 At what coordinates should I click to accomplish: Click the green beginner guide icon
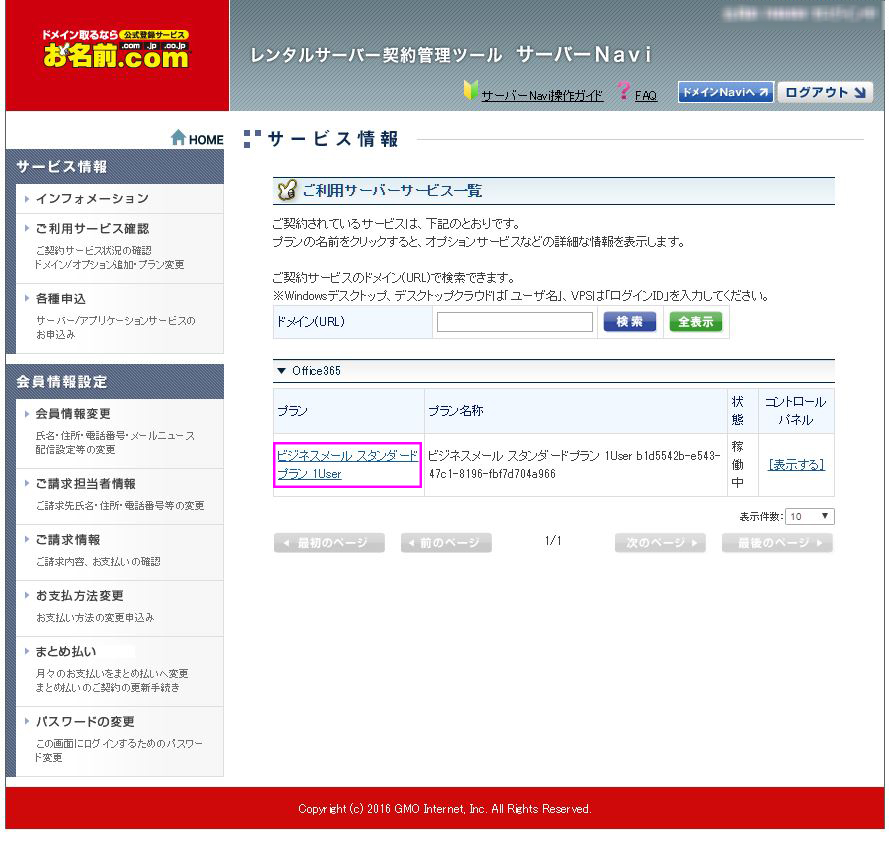click(471, 91)
